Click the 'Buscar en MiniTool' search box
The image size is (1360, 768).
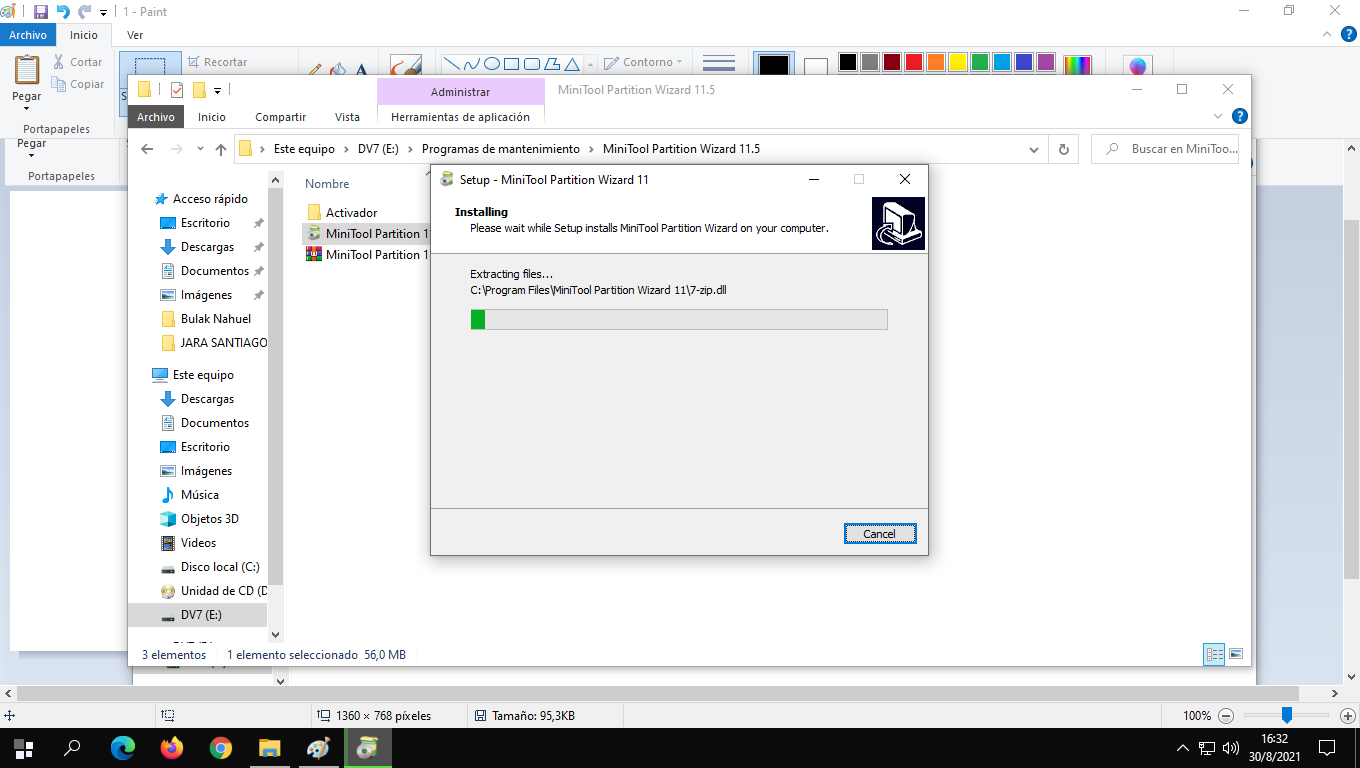point(1165,149)
